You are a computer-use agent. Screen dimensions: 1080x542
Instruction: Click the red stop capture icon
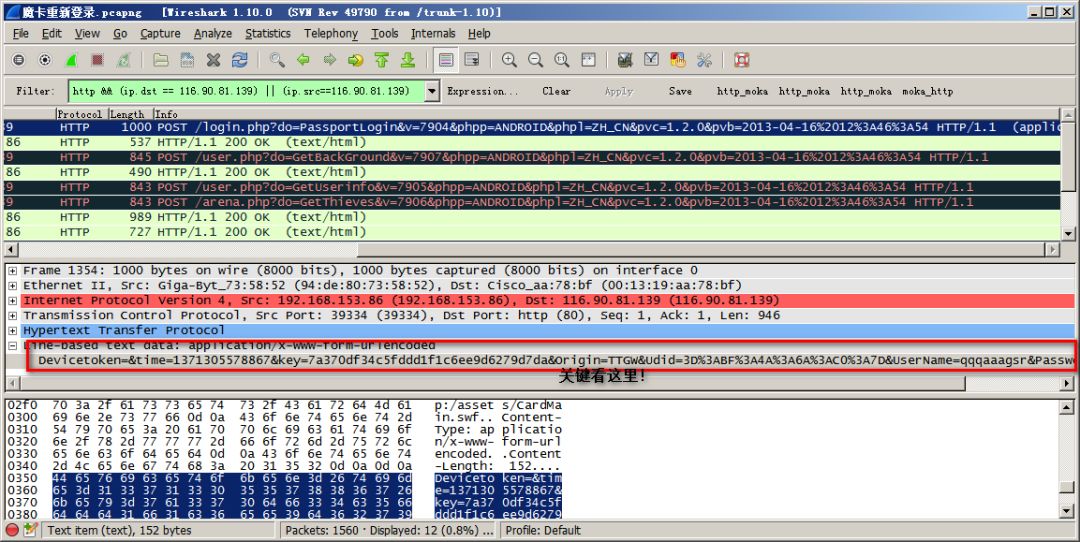pos(97,60)
